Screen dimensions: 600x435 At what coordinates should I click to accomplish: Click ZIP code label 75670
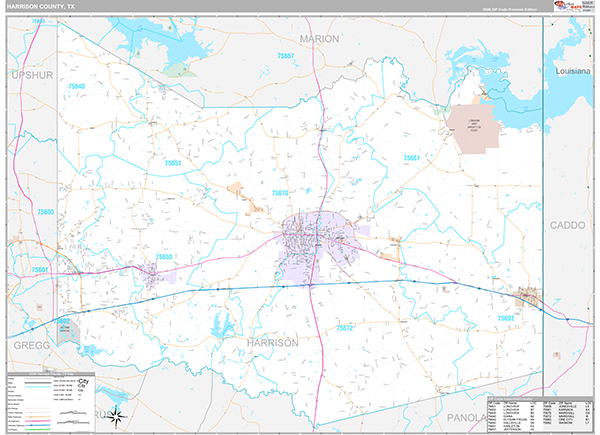[280, 193]
